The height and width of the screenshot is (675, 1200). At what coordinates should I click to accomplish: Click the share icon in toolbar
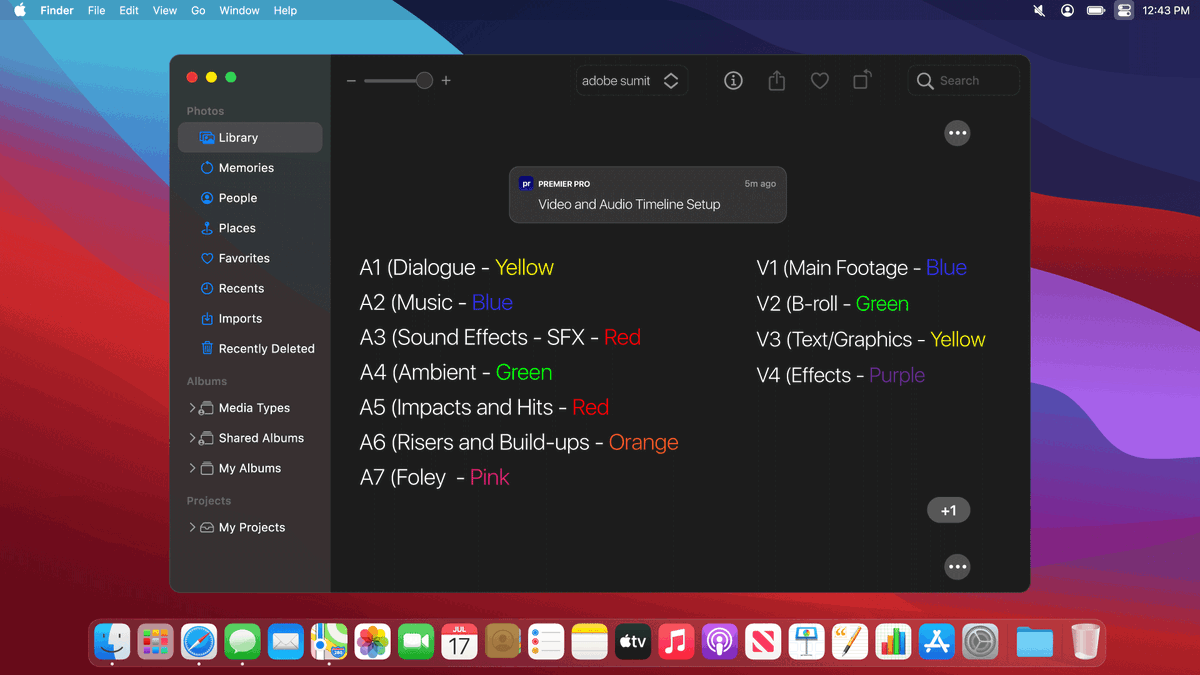coord(777,81)
